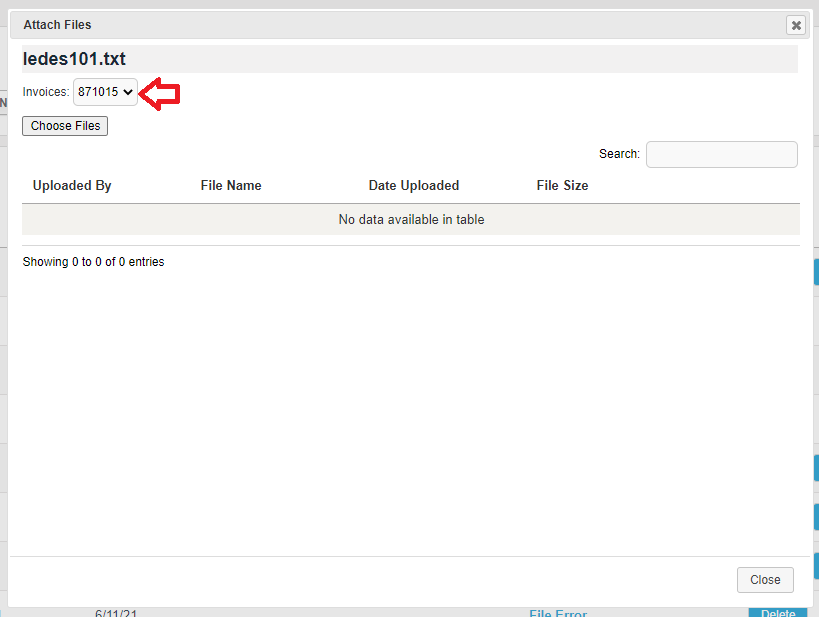Click the Invoices label text
The image size is (819, 617).
[x=46, y=92]
